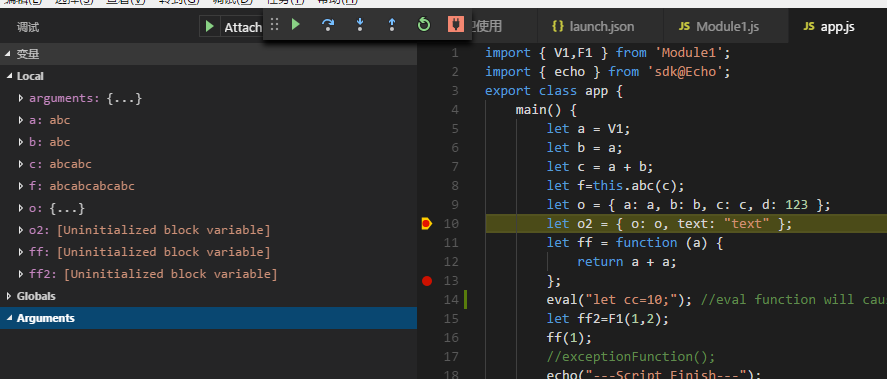Click class name app on line 3
This screenshot has height=379, width=887.
click(596, 91)
